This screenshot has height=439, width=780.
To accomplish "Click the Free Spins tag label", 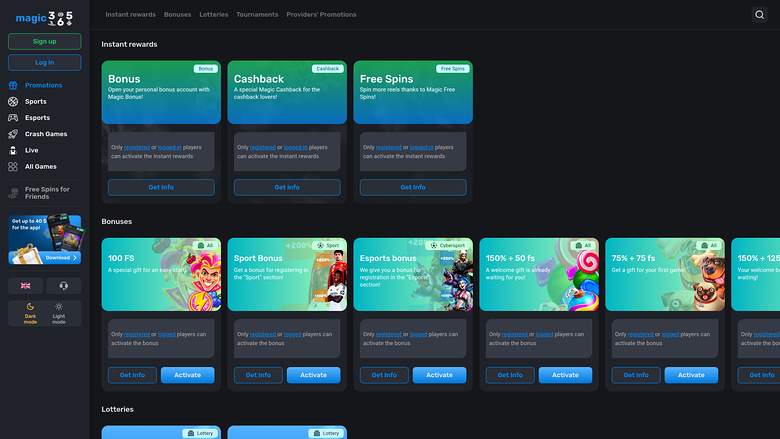I will (x=453, y=69).
